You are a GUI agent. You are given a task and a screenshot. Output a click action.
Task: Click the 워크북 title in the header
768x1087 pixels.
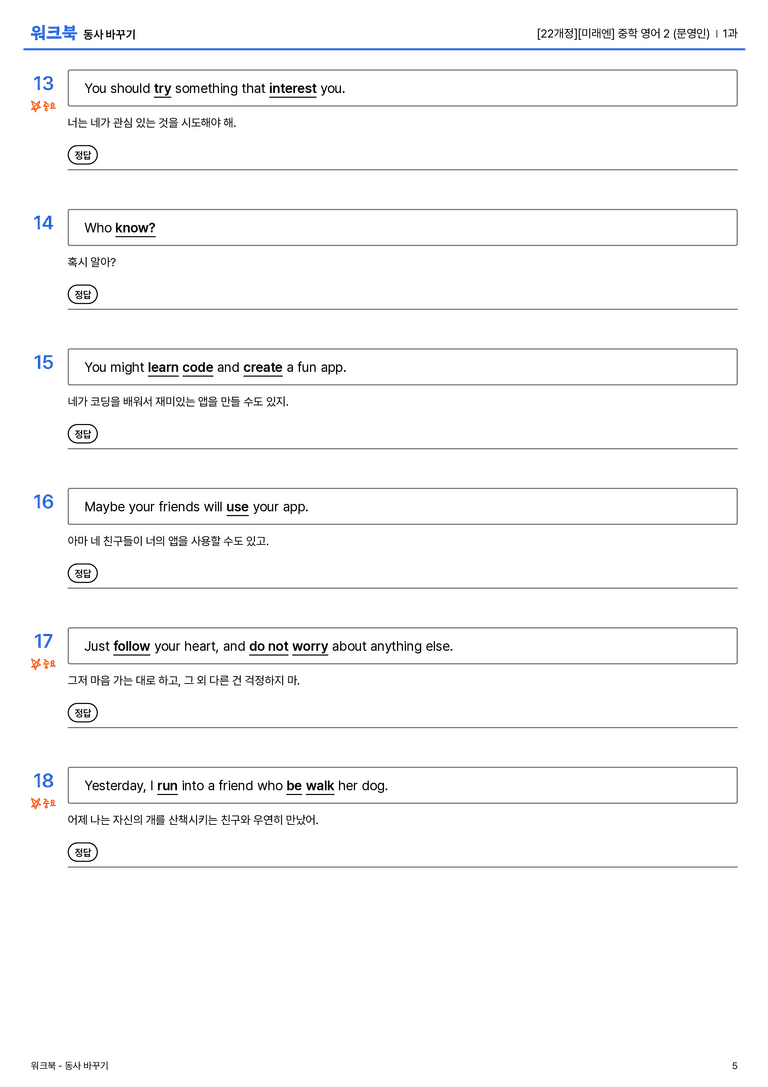click(x=53, y=33)
